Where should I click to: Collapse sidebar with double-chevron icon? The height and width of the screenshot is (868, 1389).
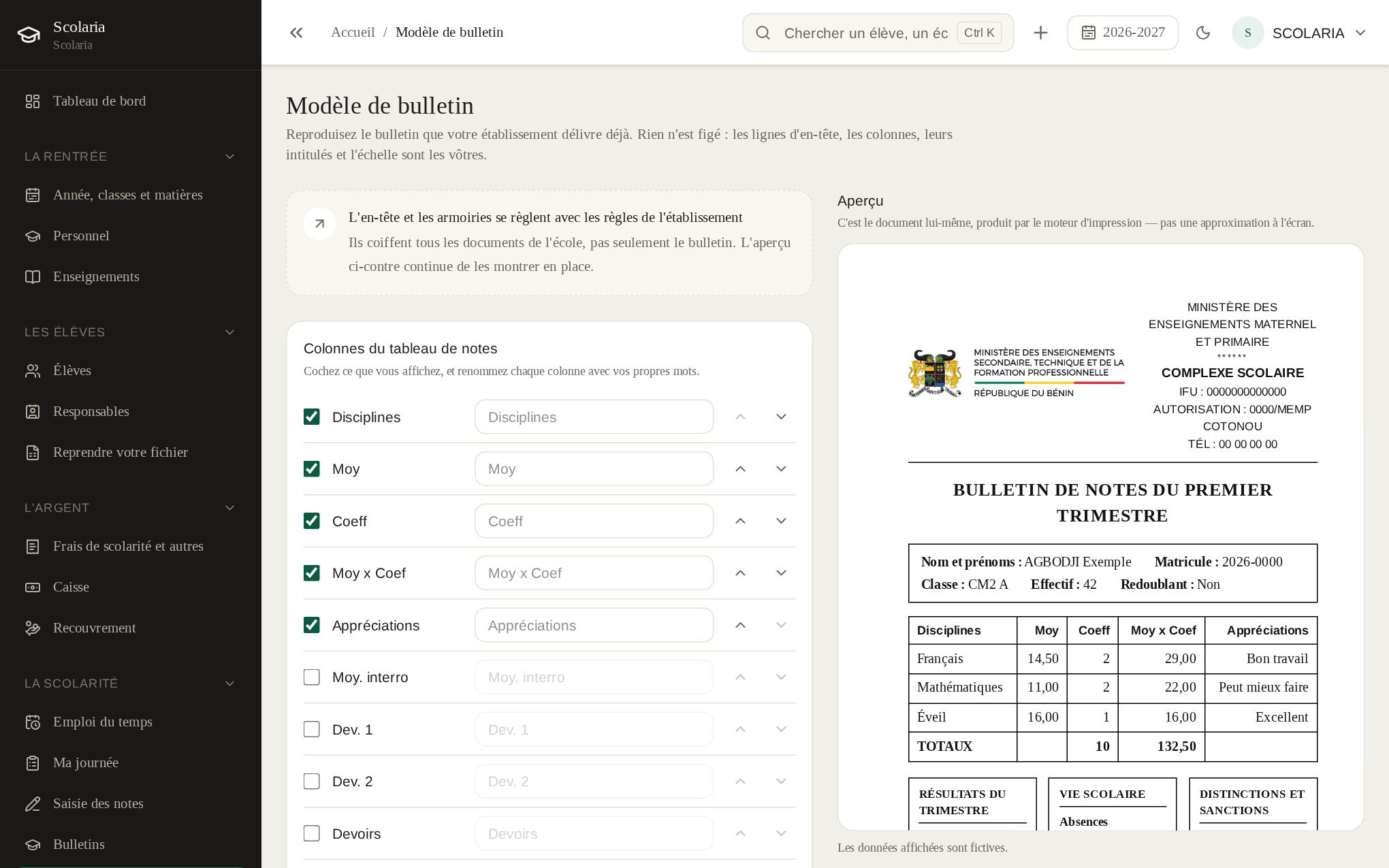296,33
